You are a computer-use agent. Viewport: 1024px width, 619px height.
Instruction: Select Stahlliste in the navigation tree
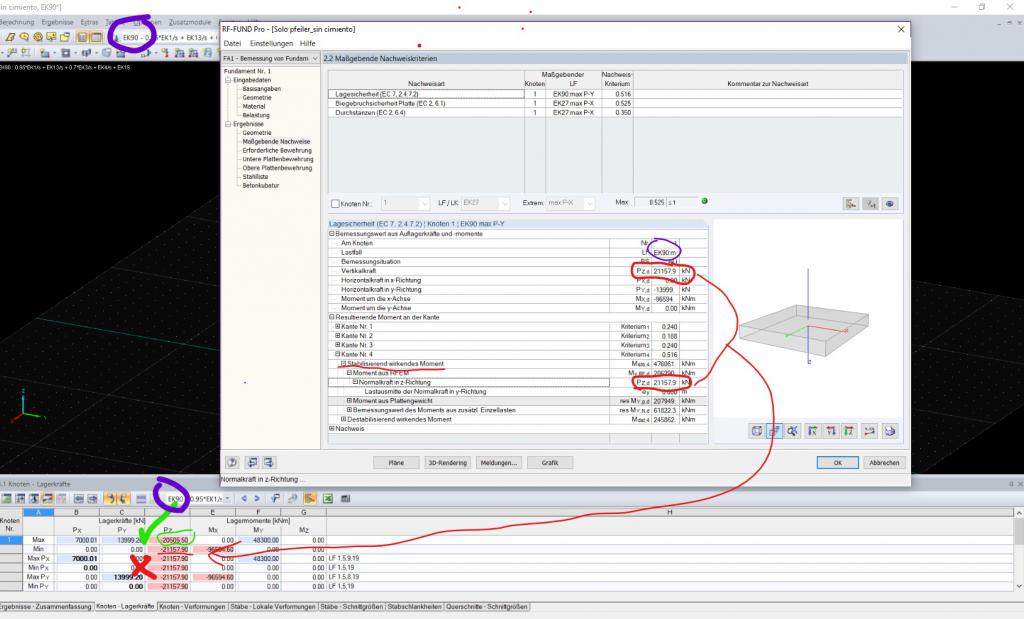(x=255, y=176)
